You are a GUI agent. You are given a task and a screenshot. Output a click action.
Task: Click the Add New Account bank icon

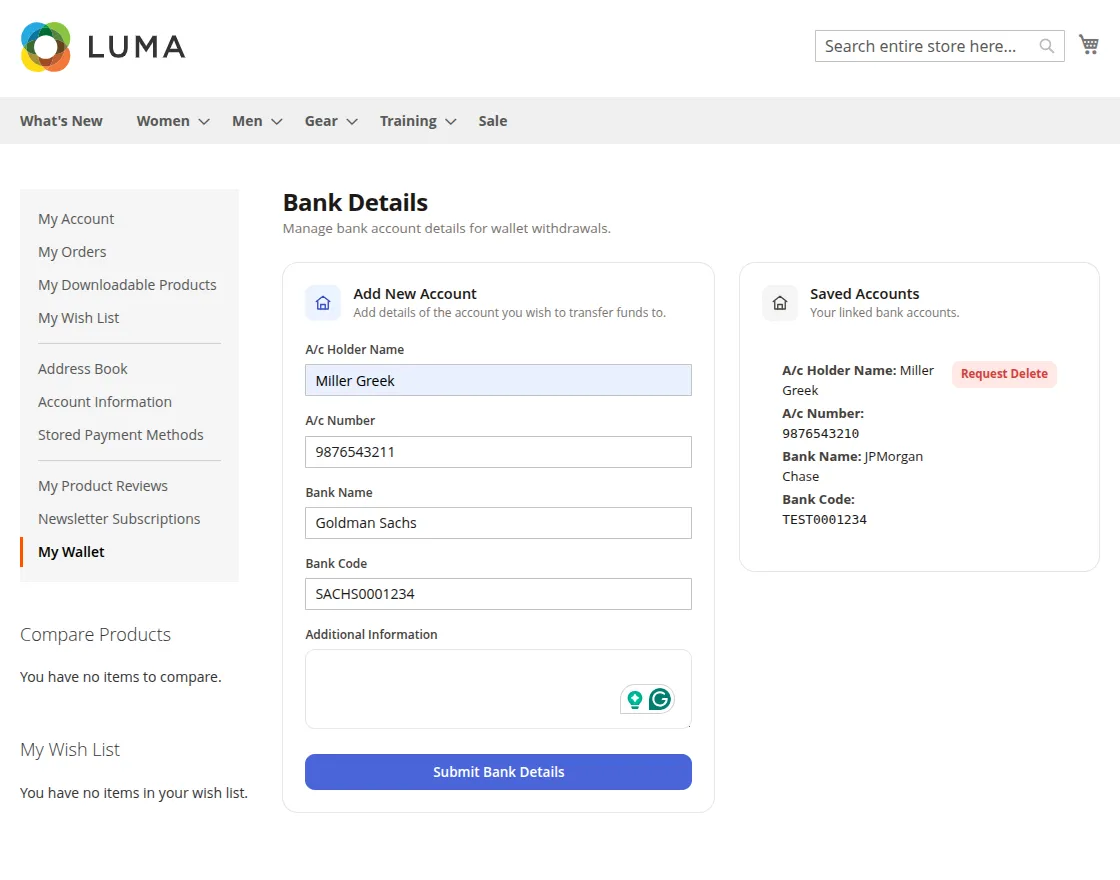[323, 303]
